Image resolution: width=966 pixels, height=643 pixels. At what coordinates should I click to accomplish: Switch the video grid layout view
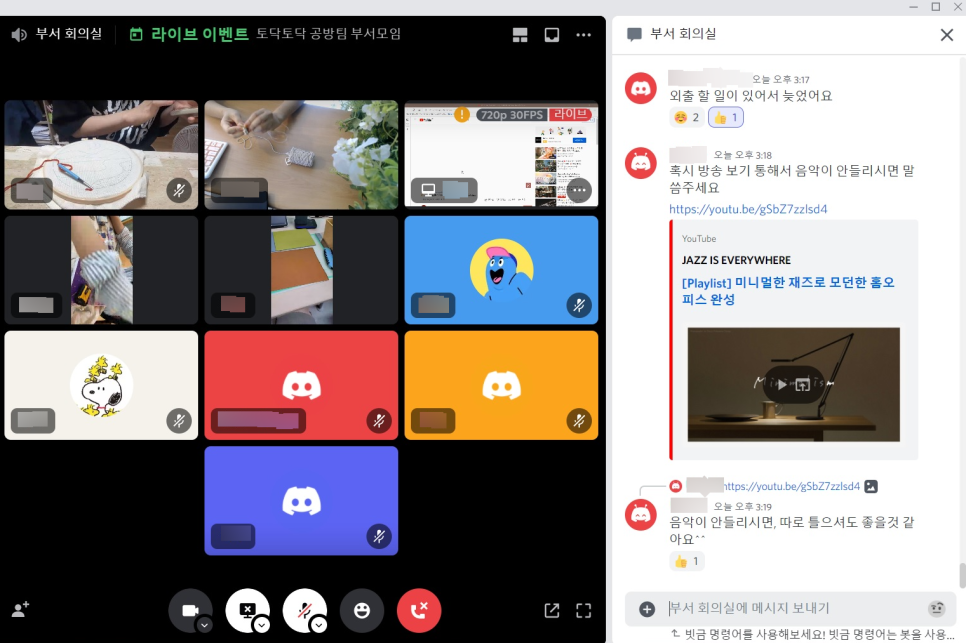(520, 34)
